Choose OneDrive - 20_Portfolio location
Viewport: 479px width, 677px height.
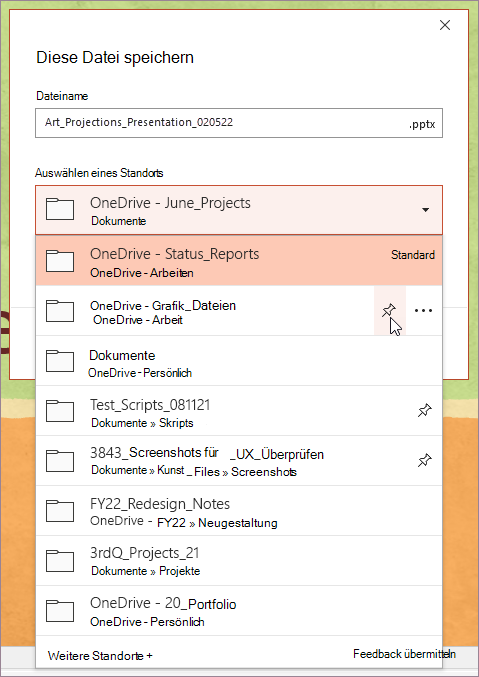pyautogui.click(x=239, y=611)
